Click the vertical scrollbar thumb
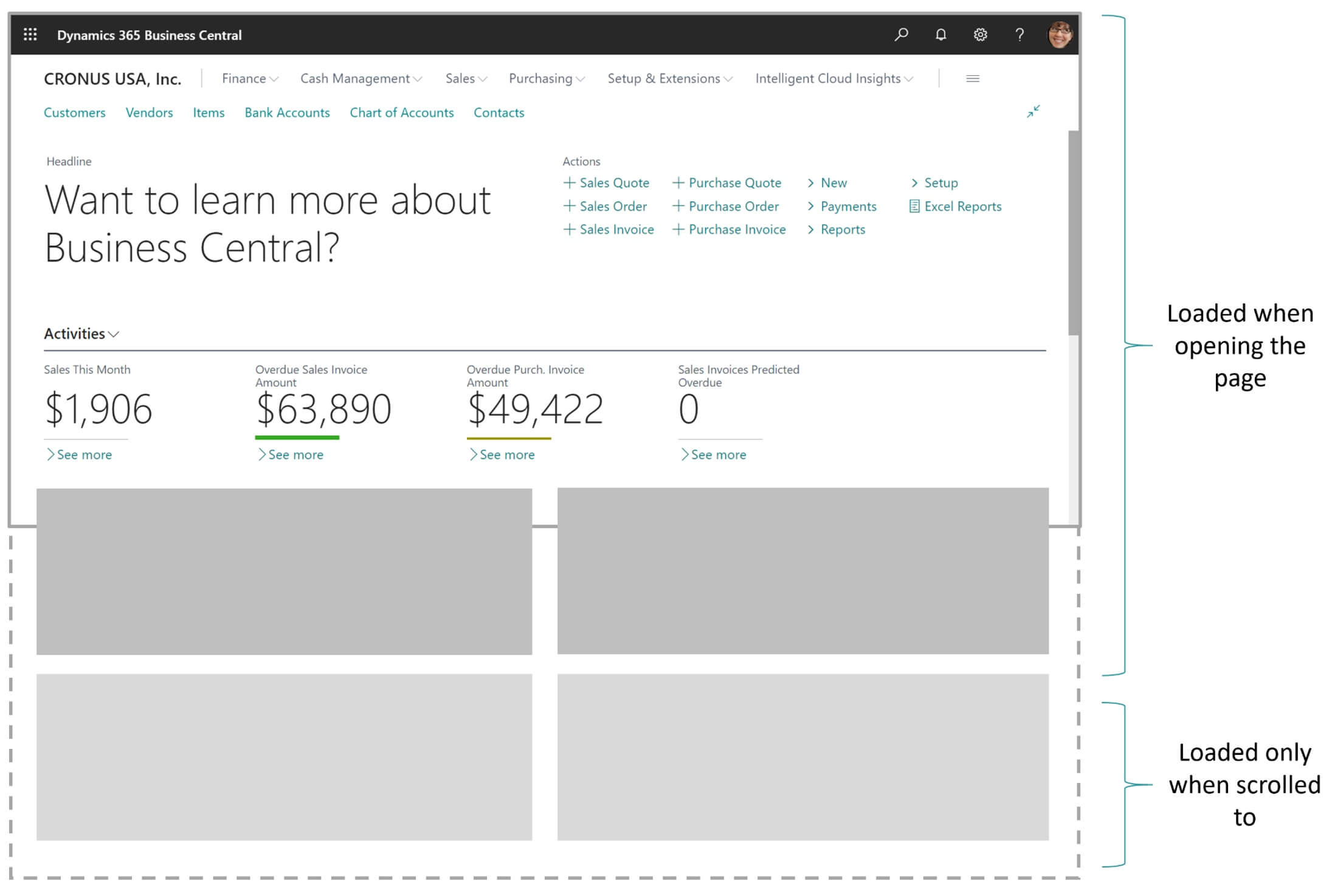Screen dimensions: 1329x896 [x=1074, y=232]
